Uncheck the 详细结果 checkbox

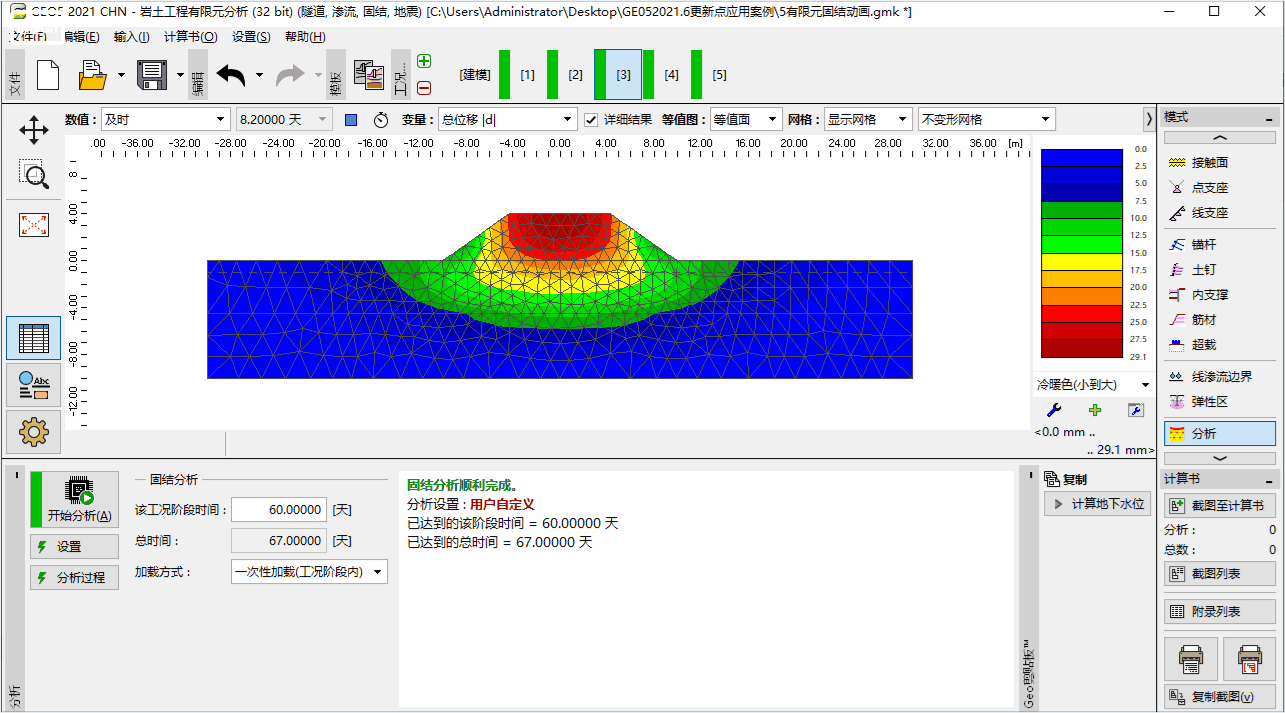click(591, 120)
